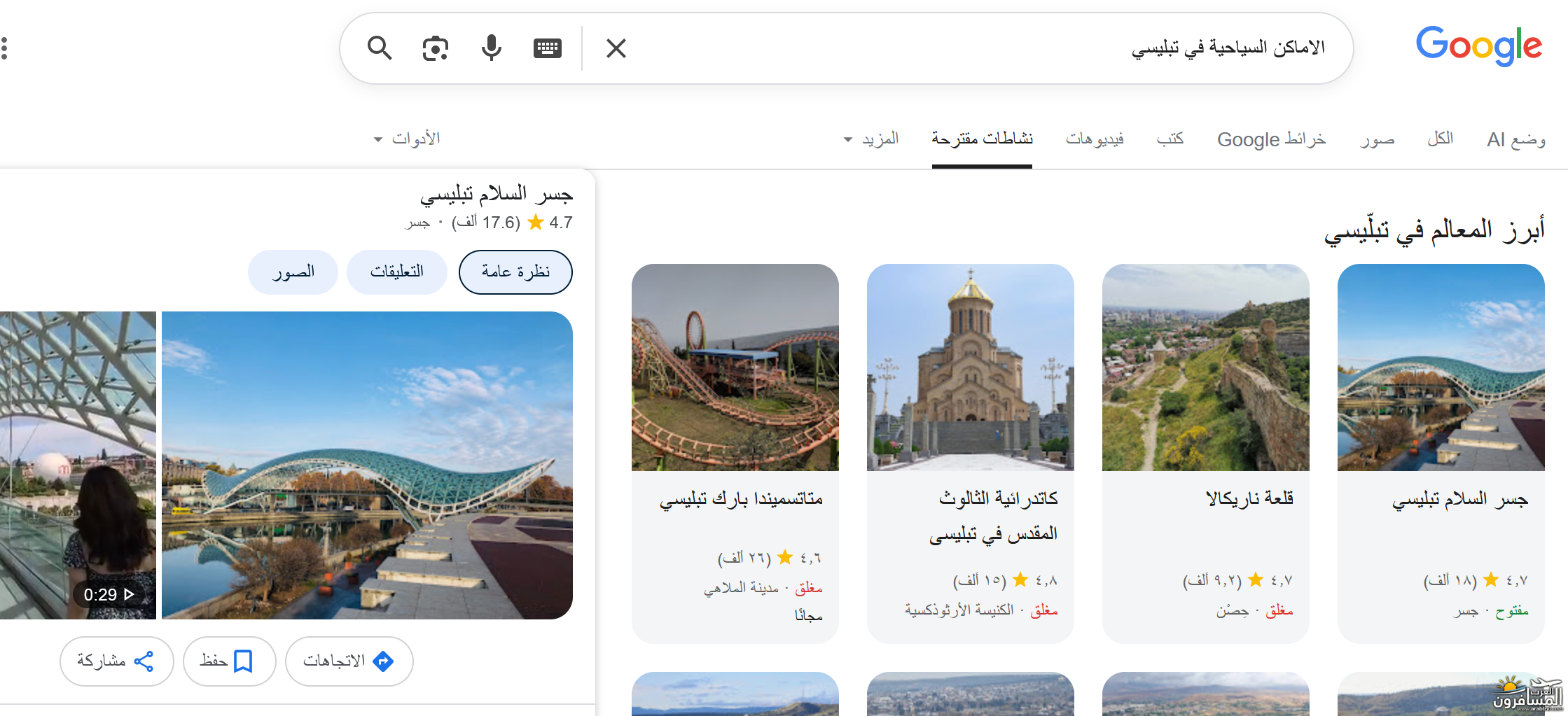Play the 0:29 bridge video
Screen dimensions: 1568x716
pos(77,465)
